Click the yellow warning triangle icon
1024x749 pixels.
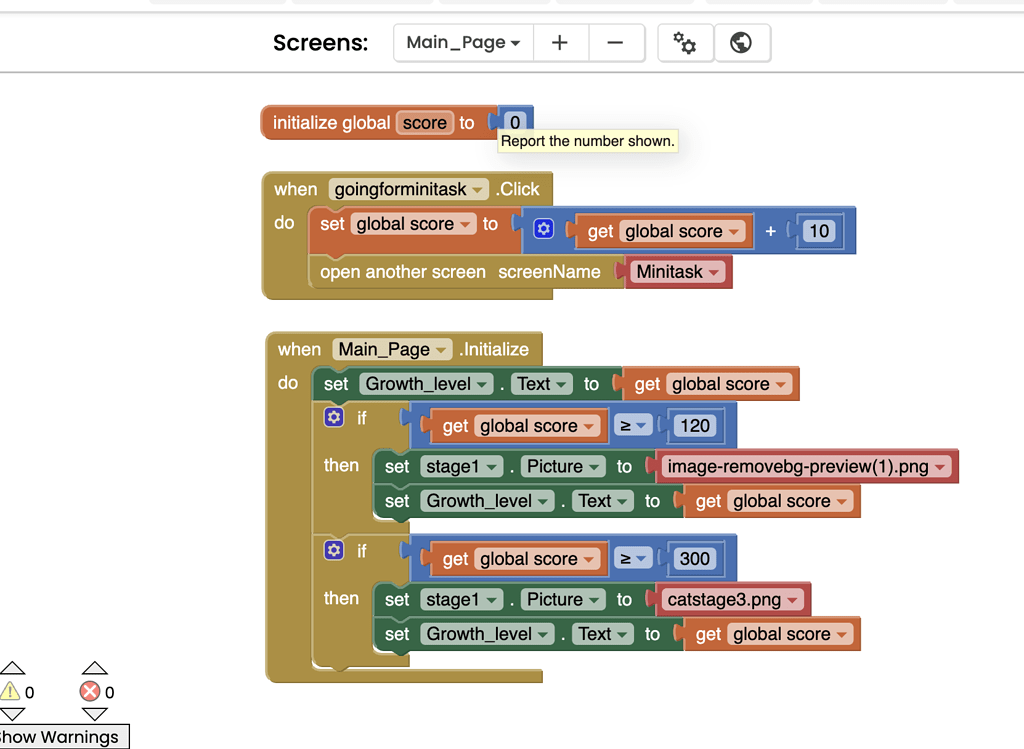[11, 691]
